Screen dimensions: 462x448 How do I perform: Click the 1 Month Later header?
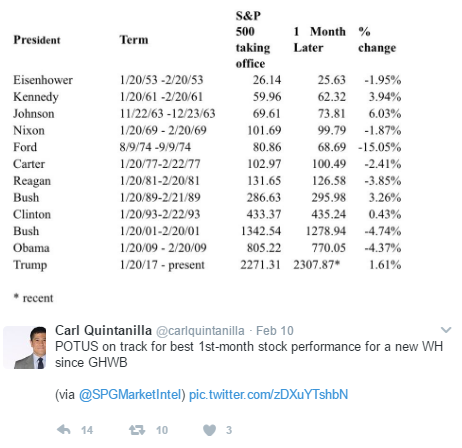[x=319, y=40]
